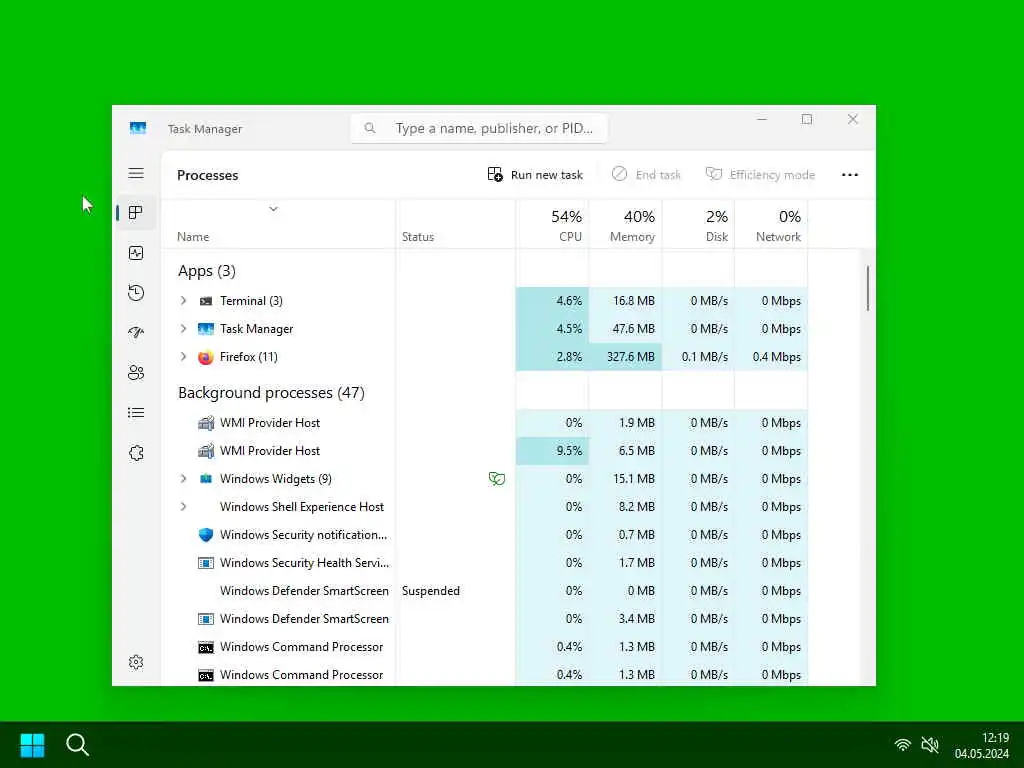Click the efficiency leaf icon for Windows Widgets

[496, 479]
